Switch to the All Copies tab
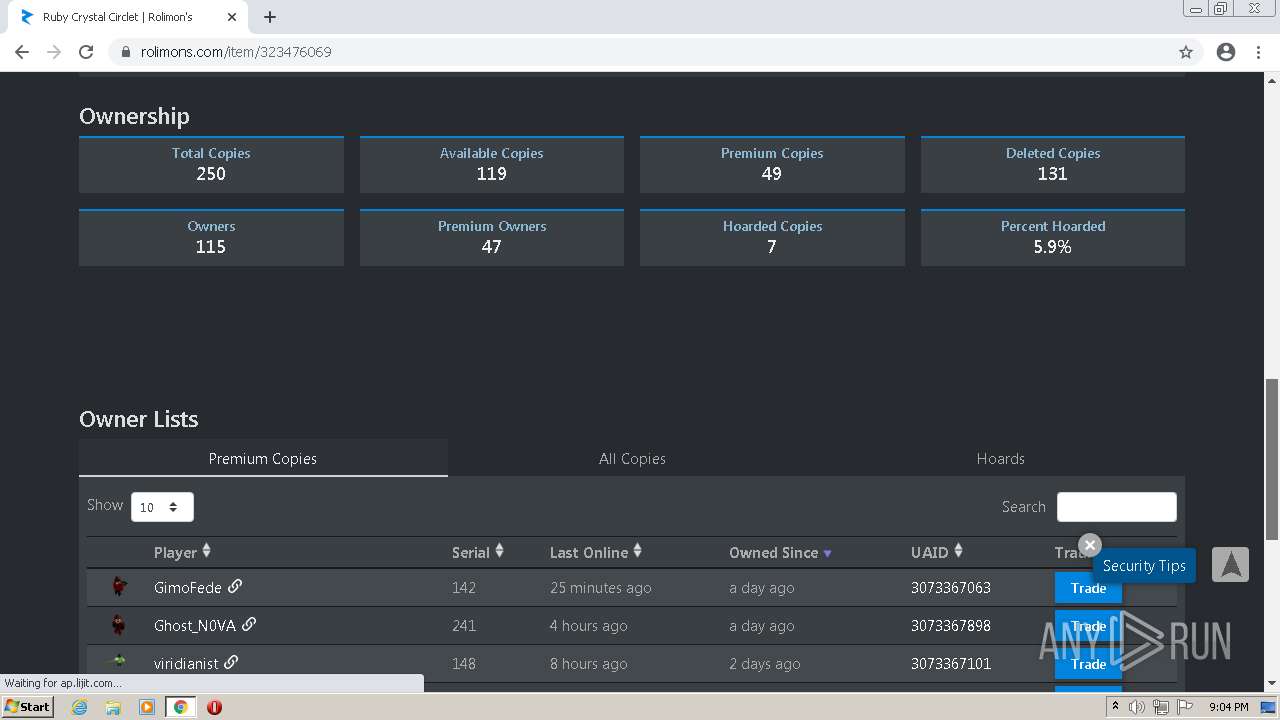This screenshot has height=720, width=1280. (x=632, y=458)
